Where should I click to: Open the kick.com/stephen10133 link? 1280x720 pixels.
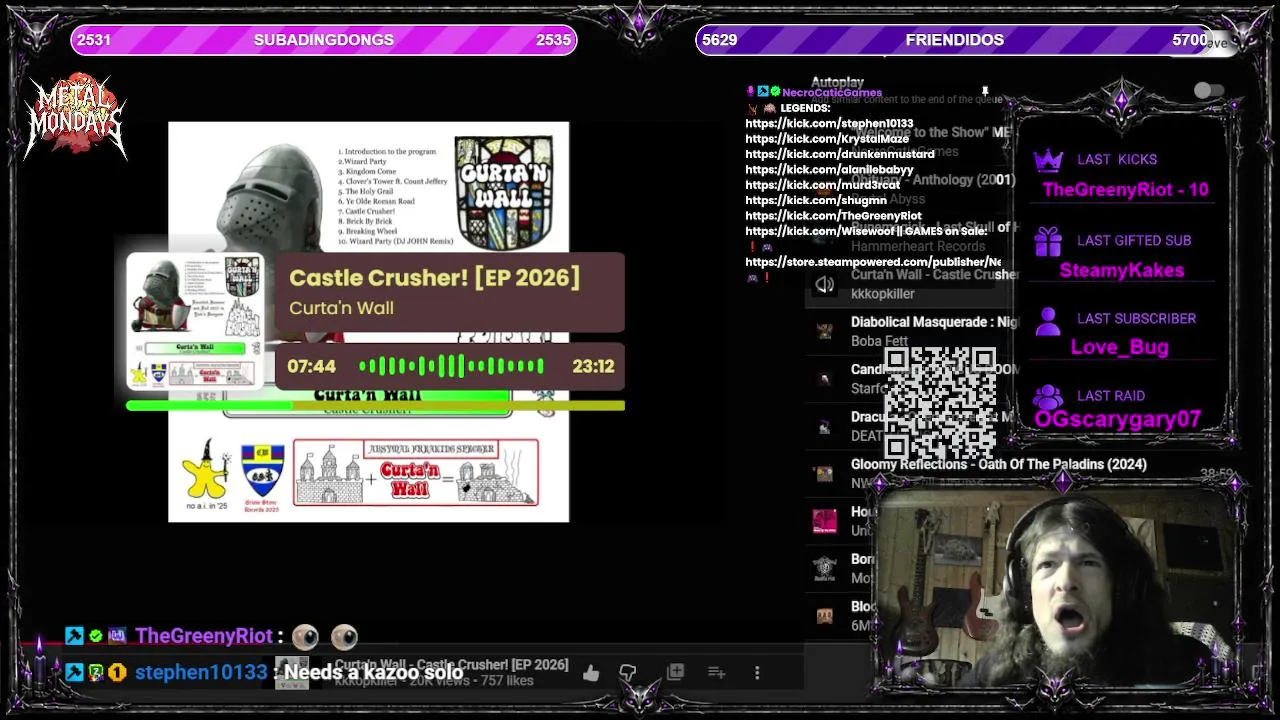tap(829, 123)
